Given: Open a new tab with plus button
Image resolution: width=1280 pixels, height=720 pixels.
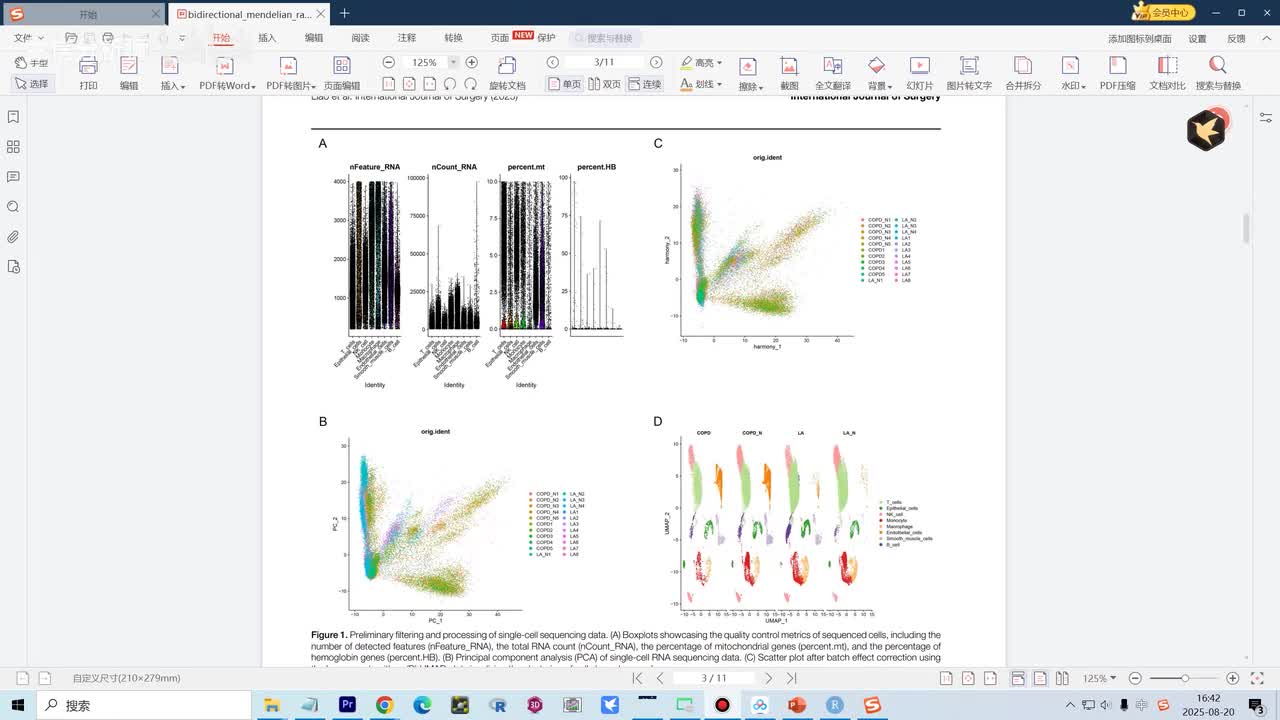Looking at the screenshot, I should 345,13.
